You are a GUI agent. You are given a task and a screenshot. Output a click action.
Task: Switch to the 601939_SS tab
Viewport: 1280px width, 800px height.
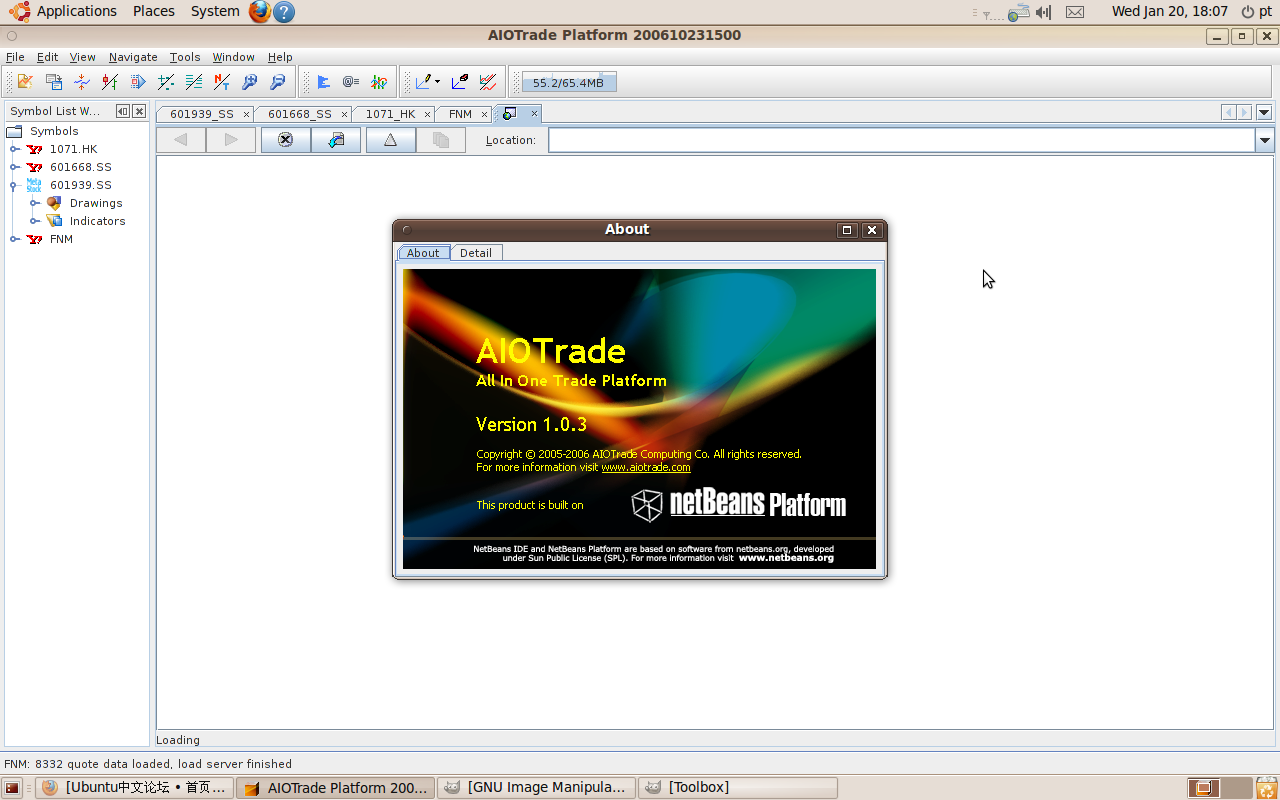click(x=201, y=114)
